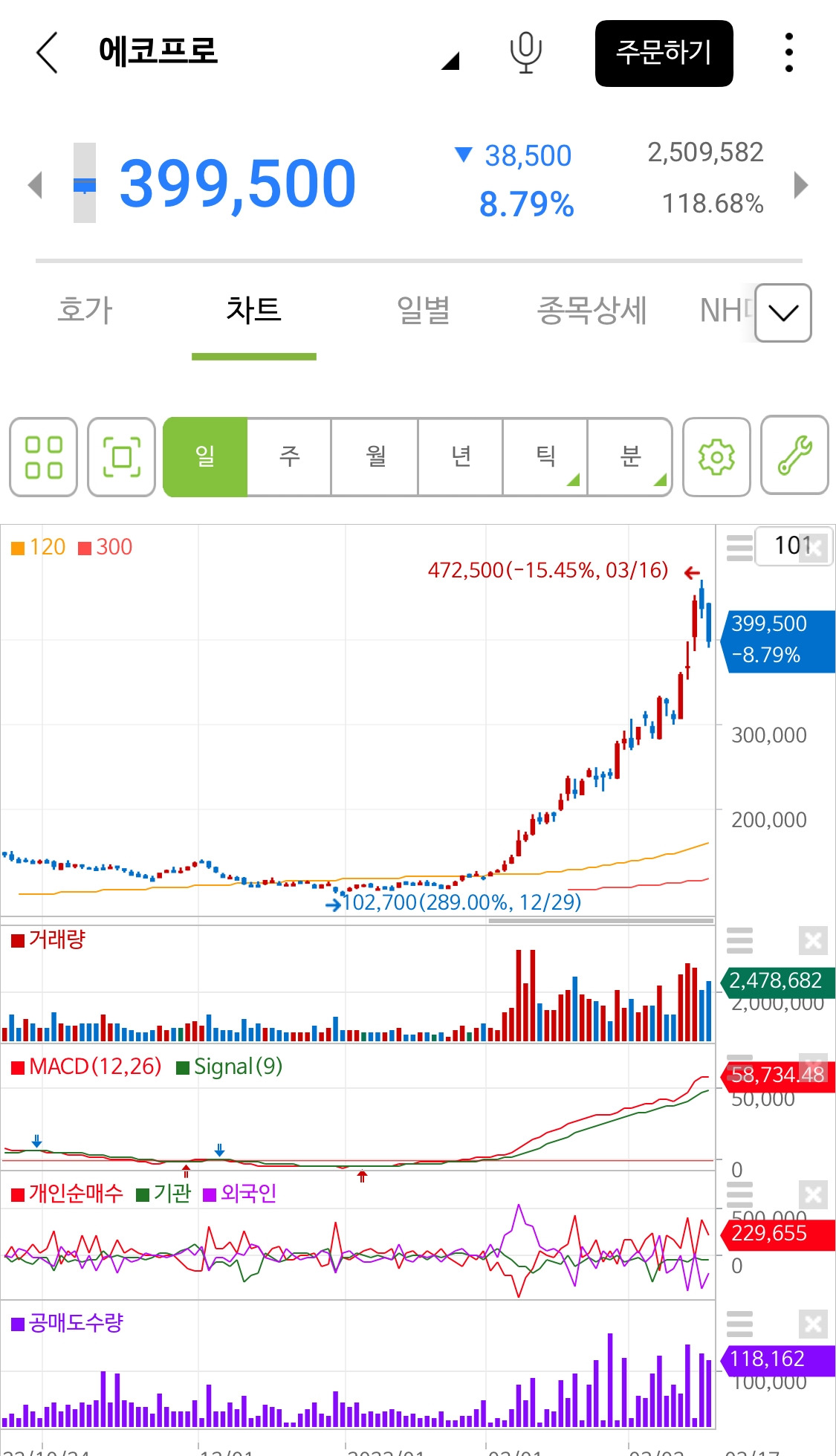
Task: Go to previous stock with left arrow
Action: pyautogui.click(x=34, y=185)
